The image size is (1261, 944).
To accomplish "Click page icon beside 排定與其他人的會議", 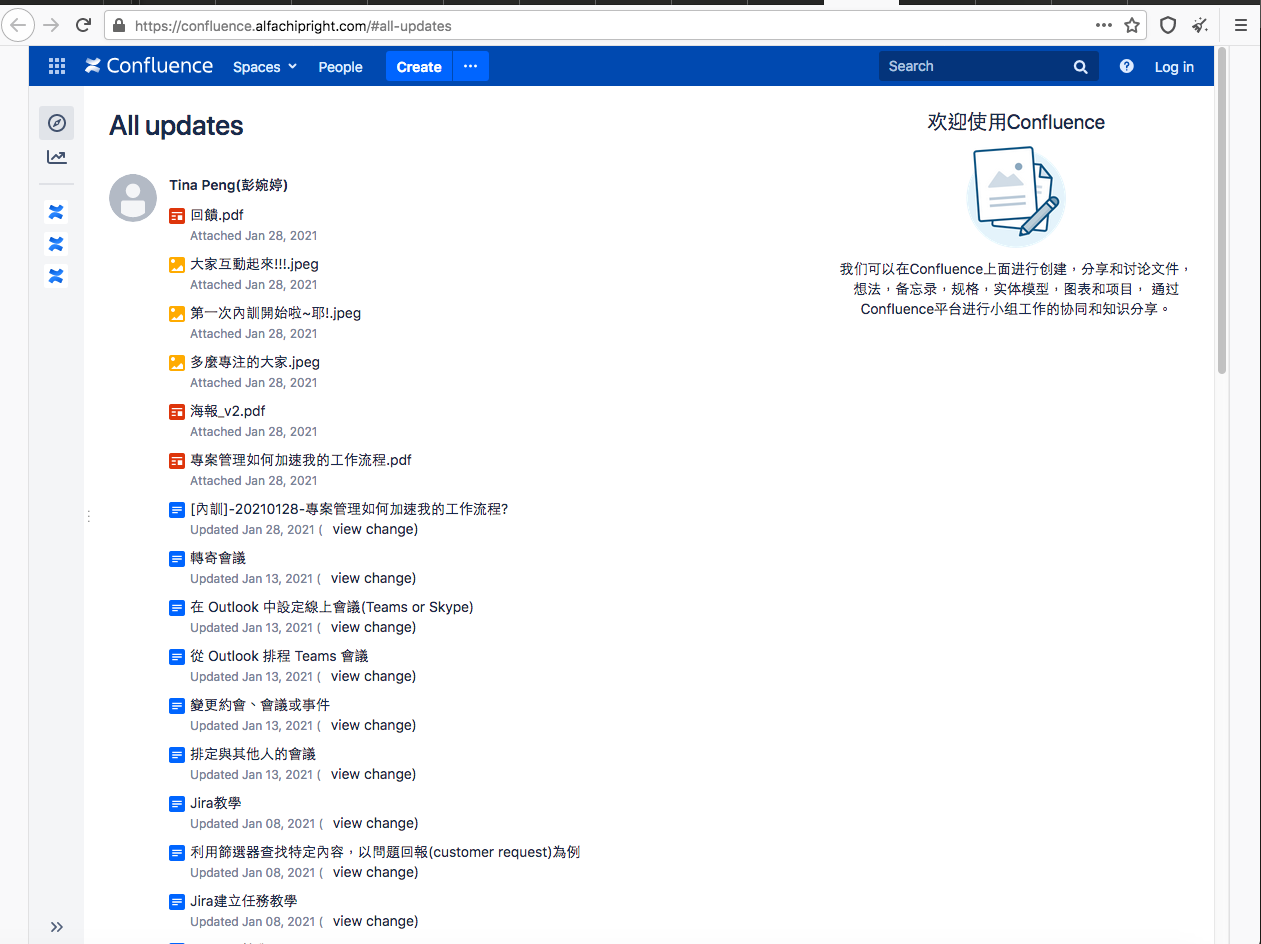I will [177, 754].
